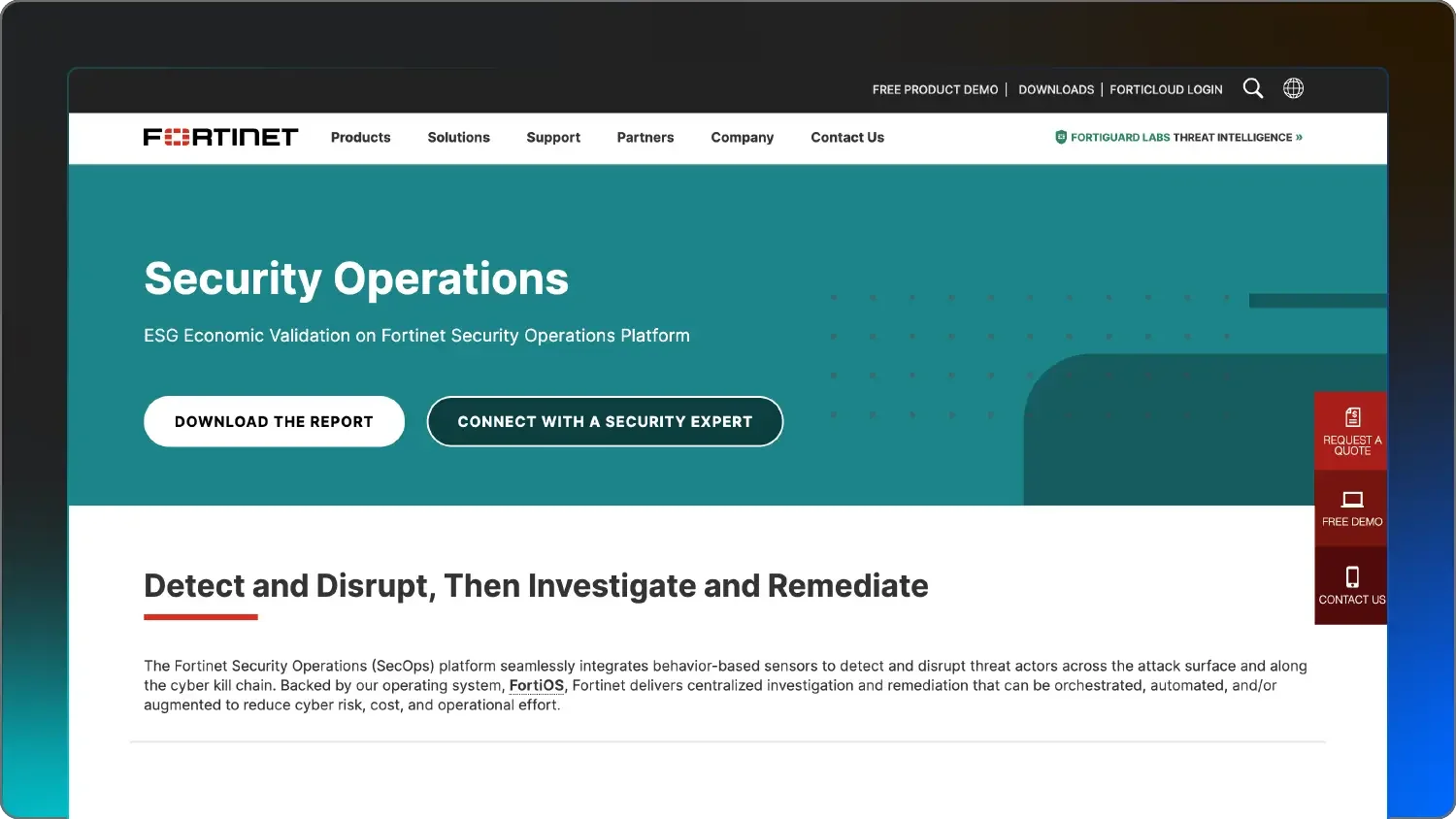Viewport: 1456px width, 819px height.
Task: Open the Products navigation menu
Action: tap(360, 137)
